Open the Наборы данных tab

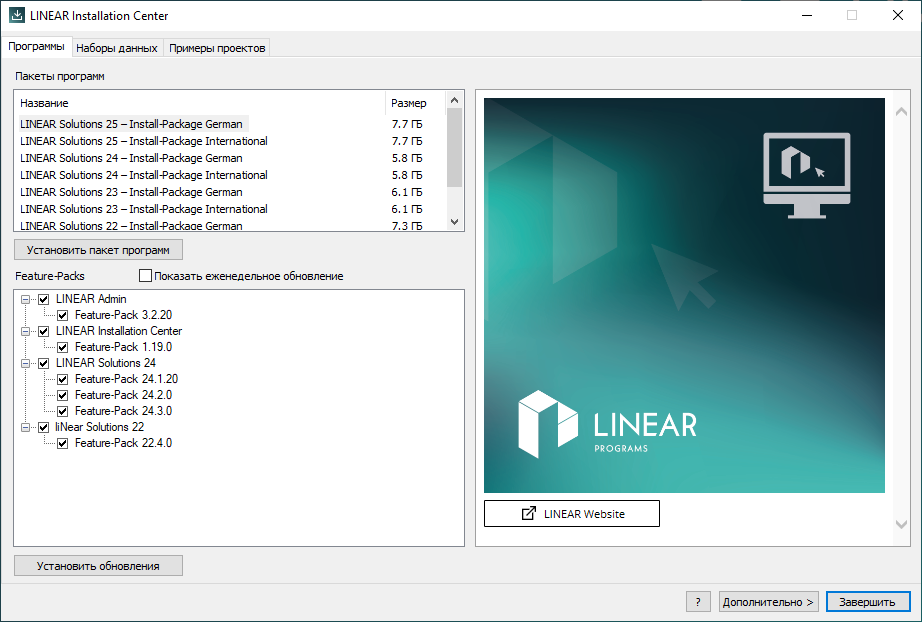(116, 48)
